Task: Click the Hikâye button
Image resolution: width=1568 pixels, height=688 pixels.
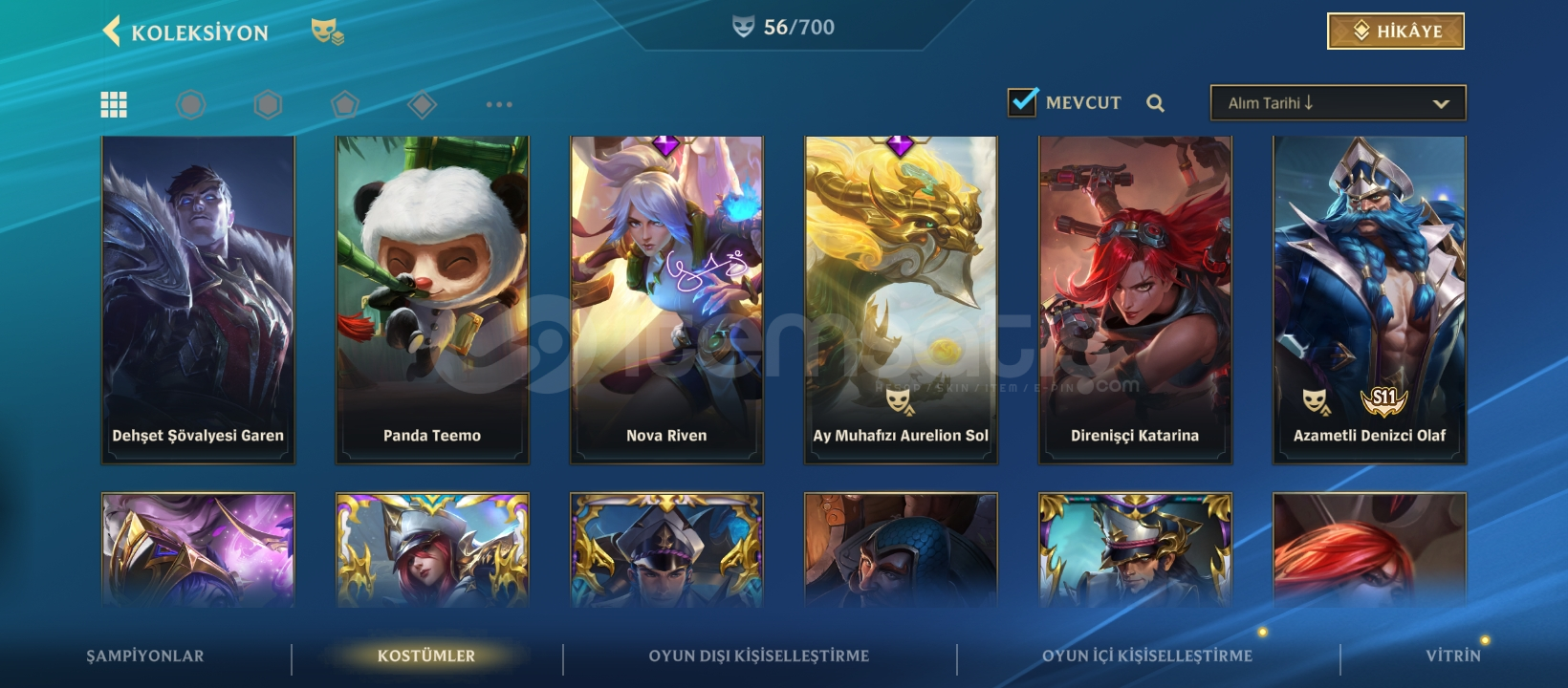Action: point(1396,31)
